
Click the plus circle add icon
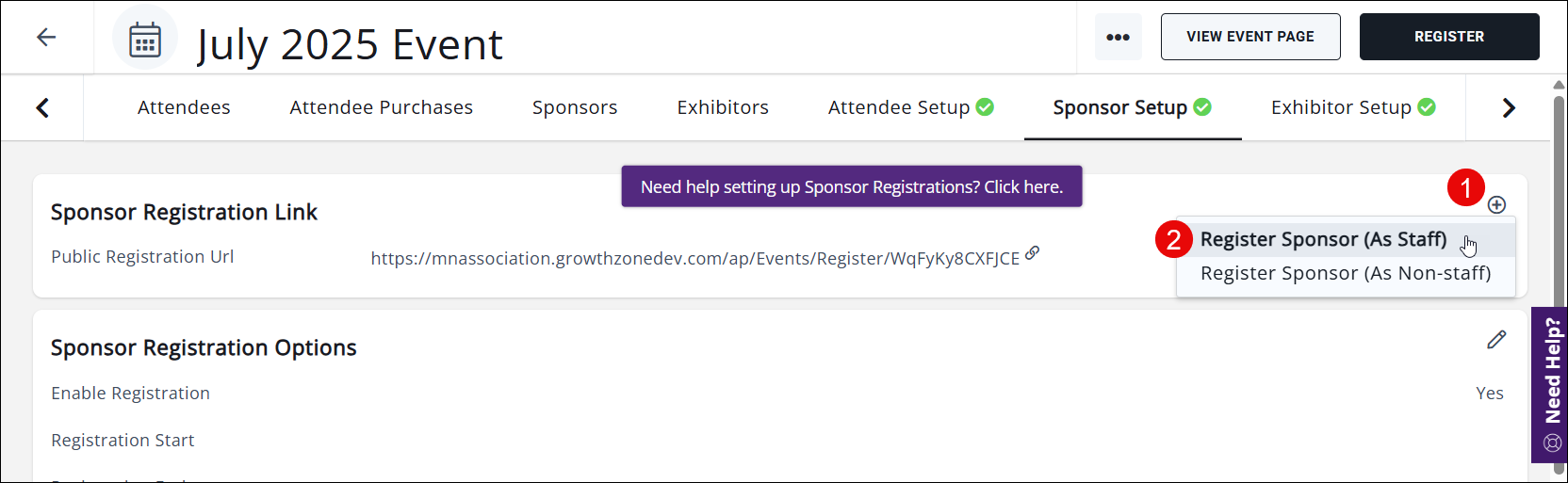[1496, 204]
